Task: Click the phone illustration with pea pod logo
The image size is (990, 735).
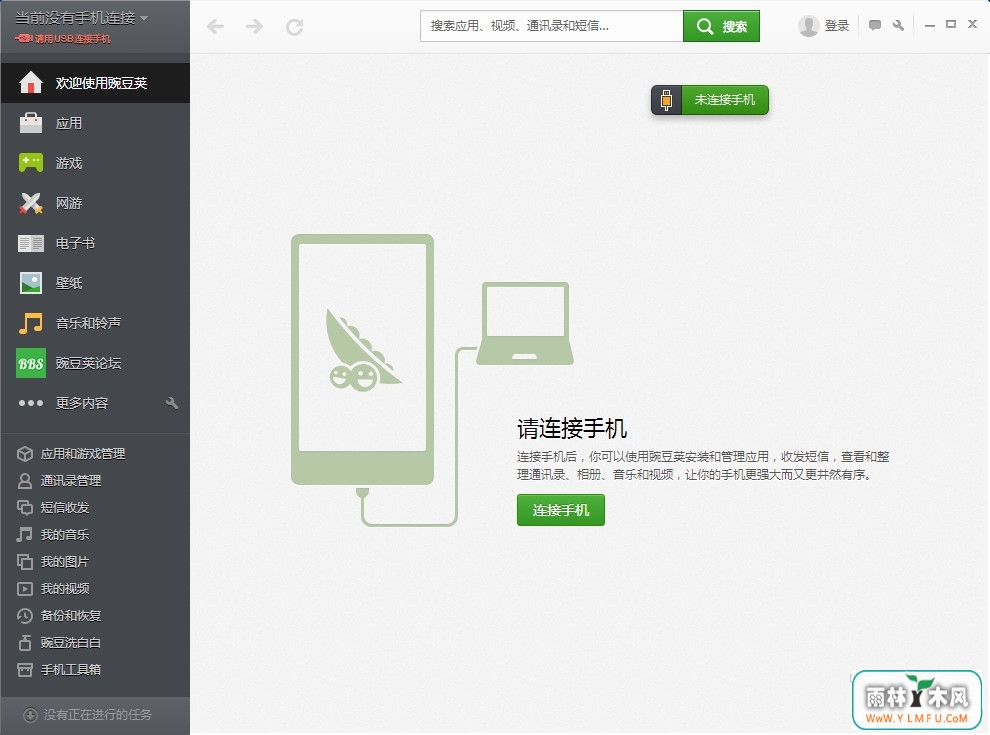Action: [x=362, y=359]
